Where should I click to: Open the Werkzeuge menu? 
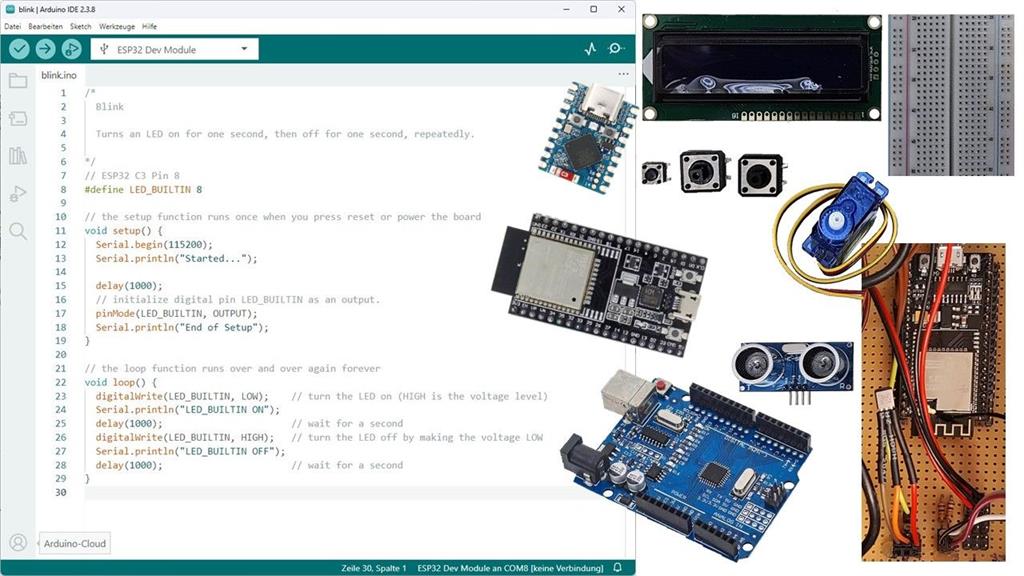(117, 27)
